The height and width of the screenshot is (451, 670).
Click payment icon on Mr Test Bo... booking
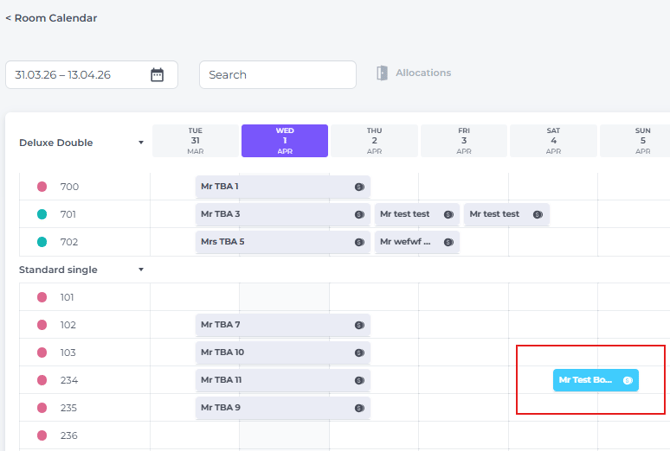627,380
